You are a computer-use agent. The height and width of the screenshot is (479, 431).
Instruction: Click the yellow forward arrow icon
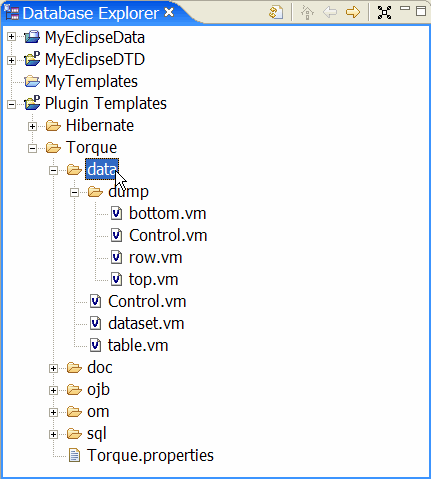(353, 13)
